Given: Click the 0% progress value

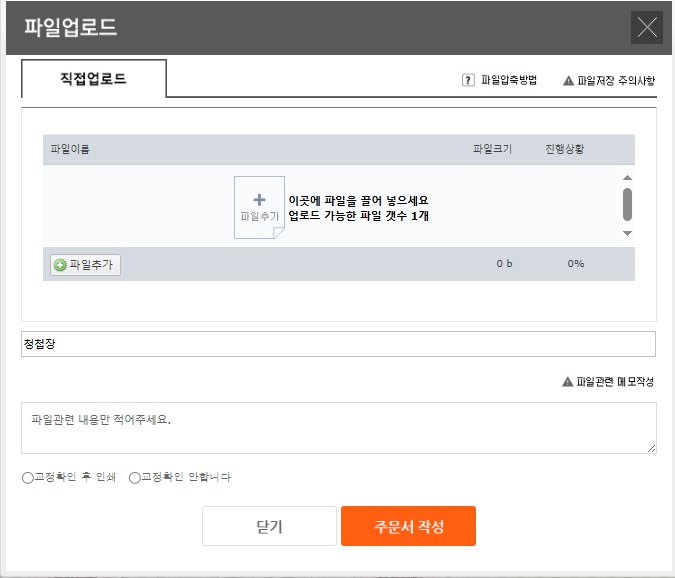Looking at the screenshot, I should click(x=576, y=264).
